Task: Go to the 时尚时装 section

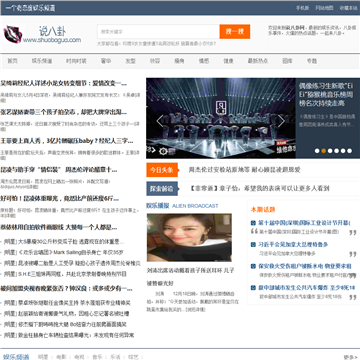Action: pyautogui.click(x=76, y=61)
